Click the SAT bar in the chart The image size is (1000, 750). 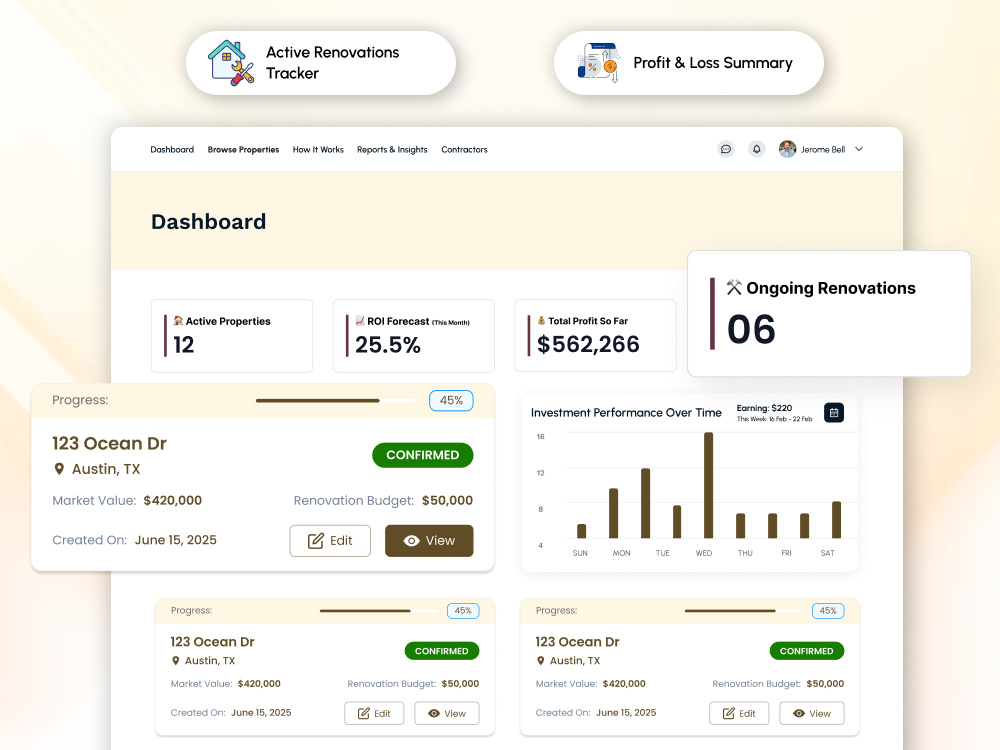coord(836,520)
